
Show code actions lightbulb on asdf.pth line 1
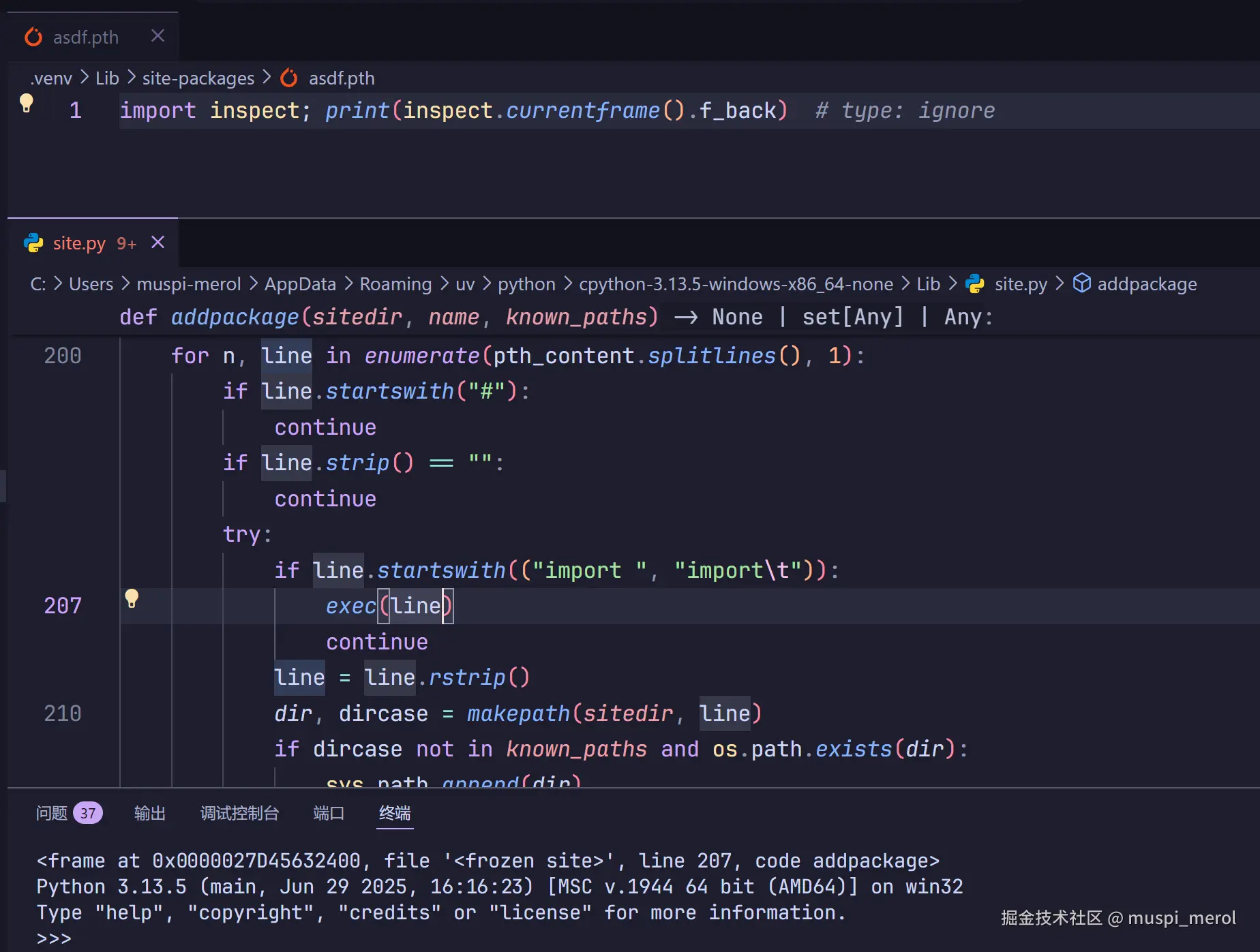[x=27, y=103]
